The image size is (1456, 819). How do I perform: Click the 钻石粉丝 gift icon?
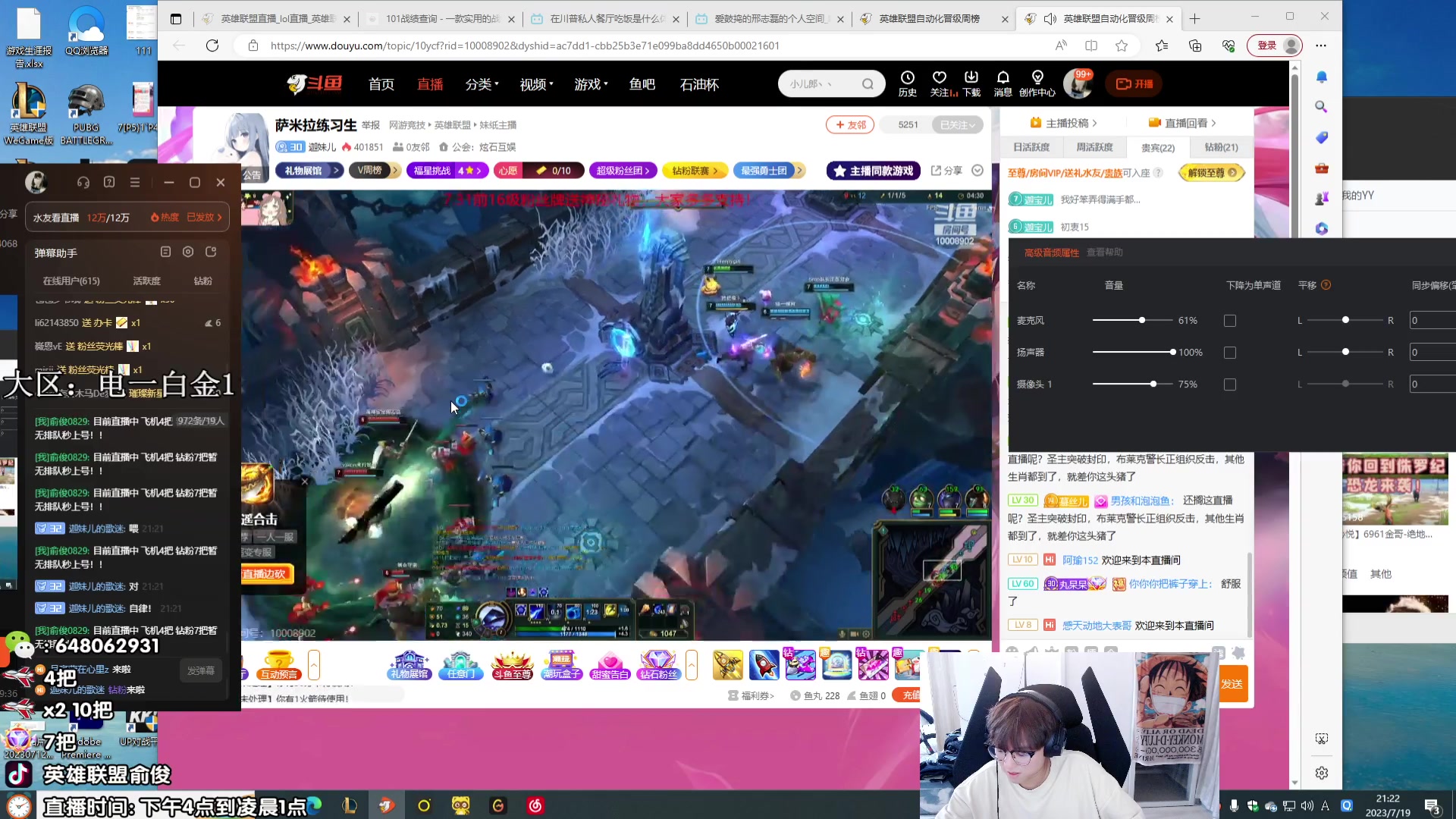[x=658, y=664]
